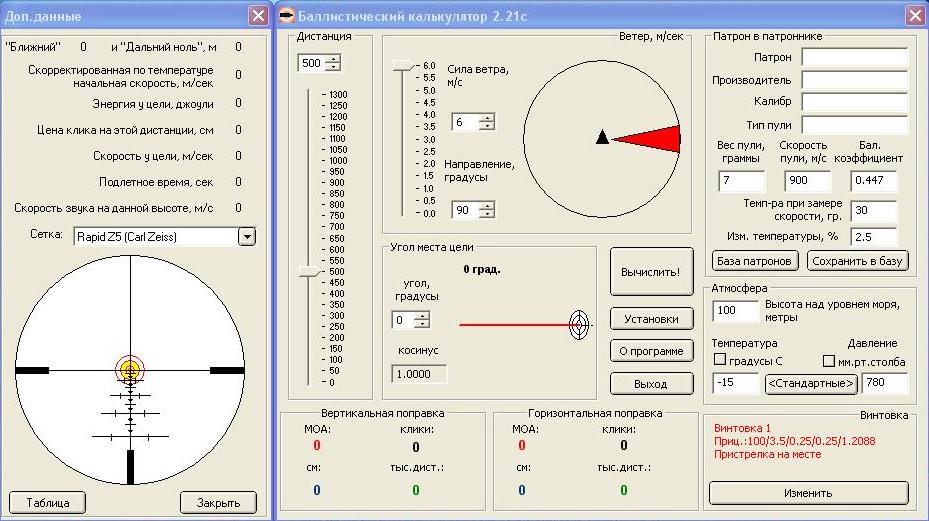Click the temperature field showing -15
This screenshot has width=929, height=521.
coord(735,383)
